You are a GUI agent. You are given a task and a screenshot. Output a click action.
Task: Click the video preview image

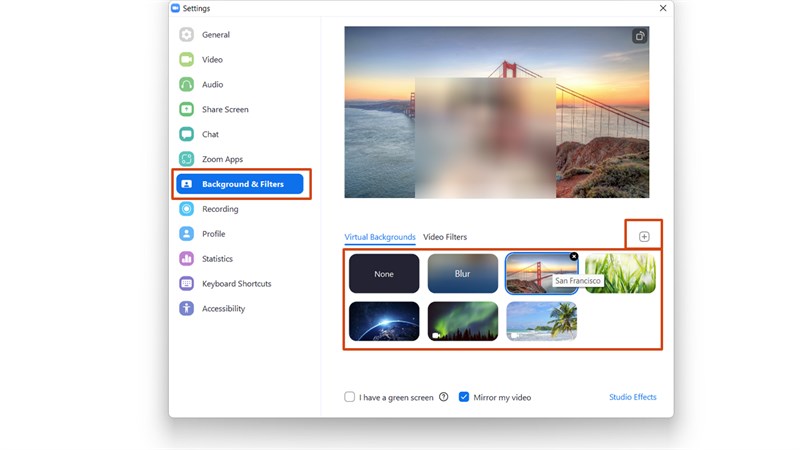pyautogui.click(x=496, y=112)
